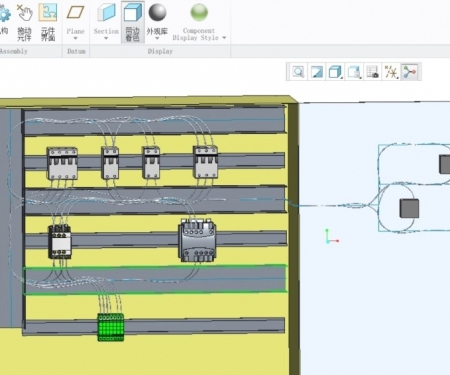Viewport: 450px width, 375px height.
Task: Click the Refit zoom icon in graphics toolbar
Action: (x=298, y=72)
